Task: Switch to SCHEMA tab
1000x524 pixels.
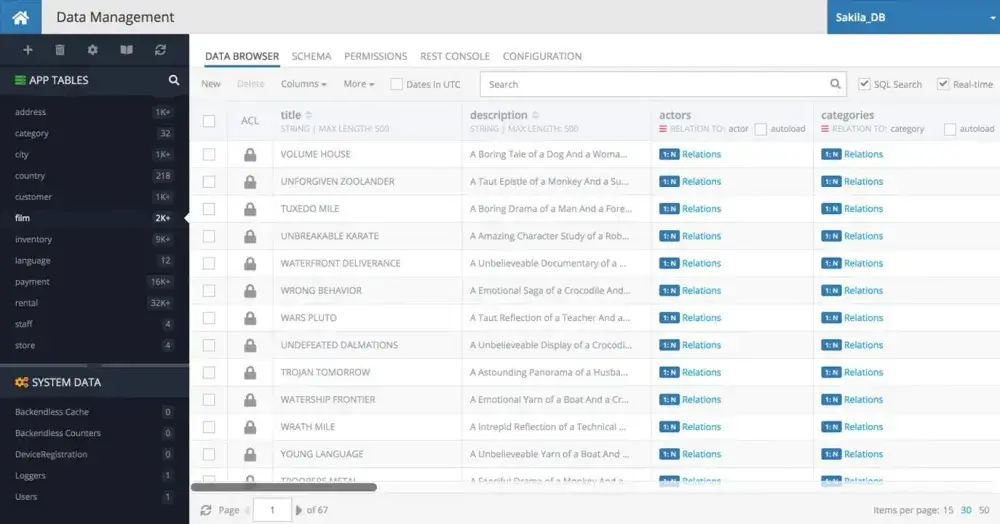Action: [x=311, y=56]
